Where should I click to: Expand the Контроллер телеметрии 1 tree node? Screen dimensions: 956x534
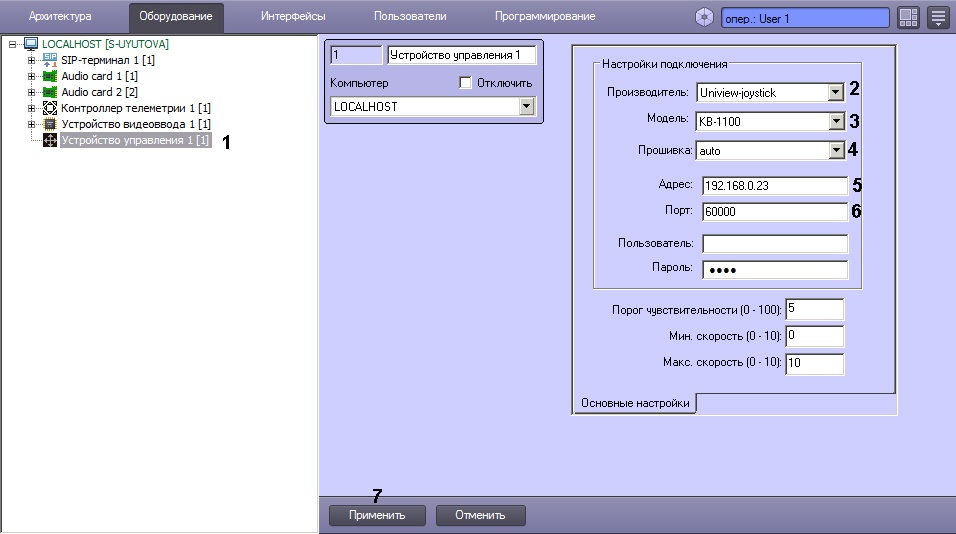32,108
